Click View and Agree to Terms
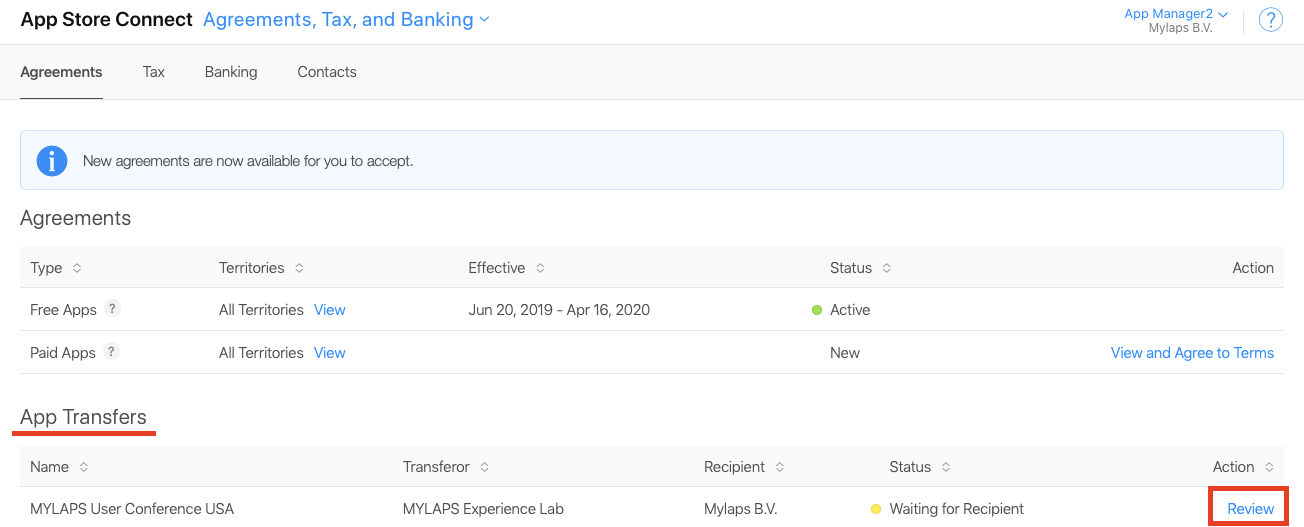Viewport: 1304px width, 527px height. (1192, 353)
